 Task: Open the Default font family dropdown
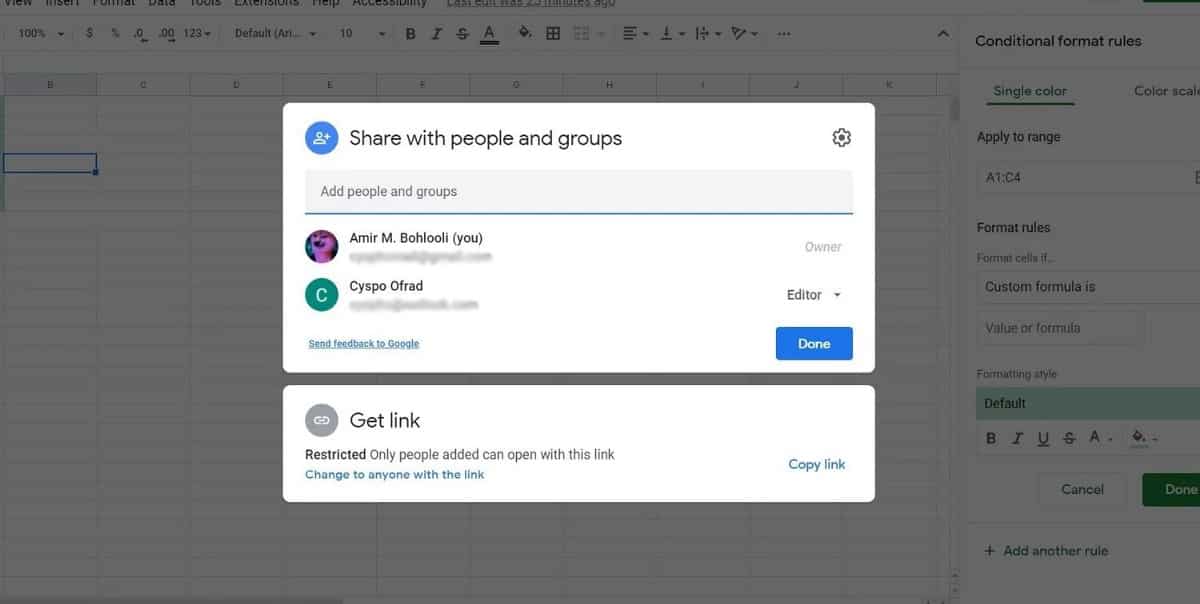[274, 33]
